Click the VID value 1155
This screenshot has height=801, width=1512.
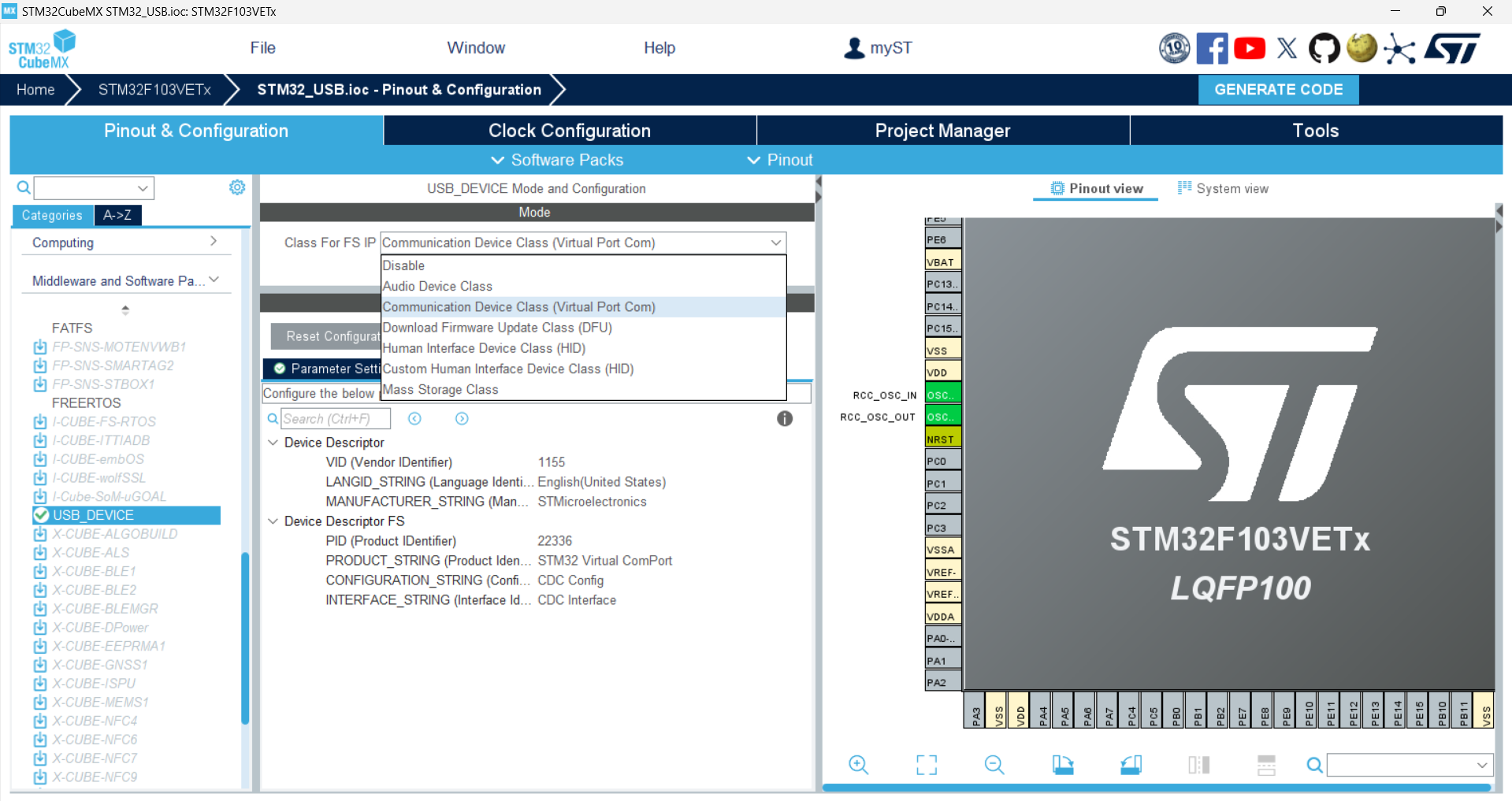click(552, 462)
